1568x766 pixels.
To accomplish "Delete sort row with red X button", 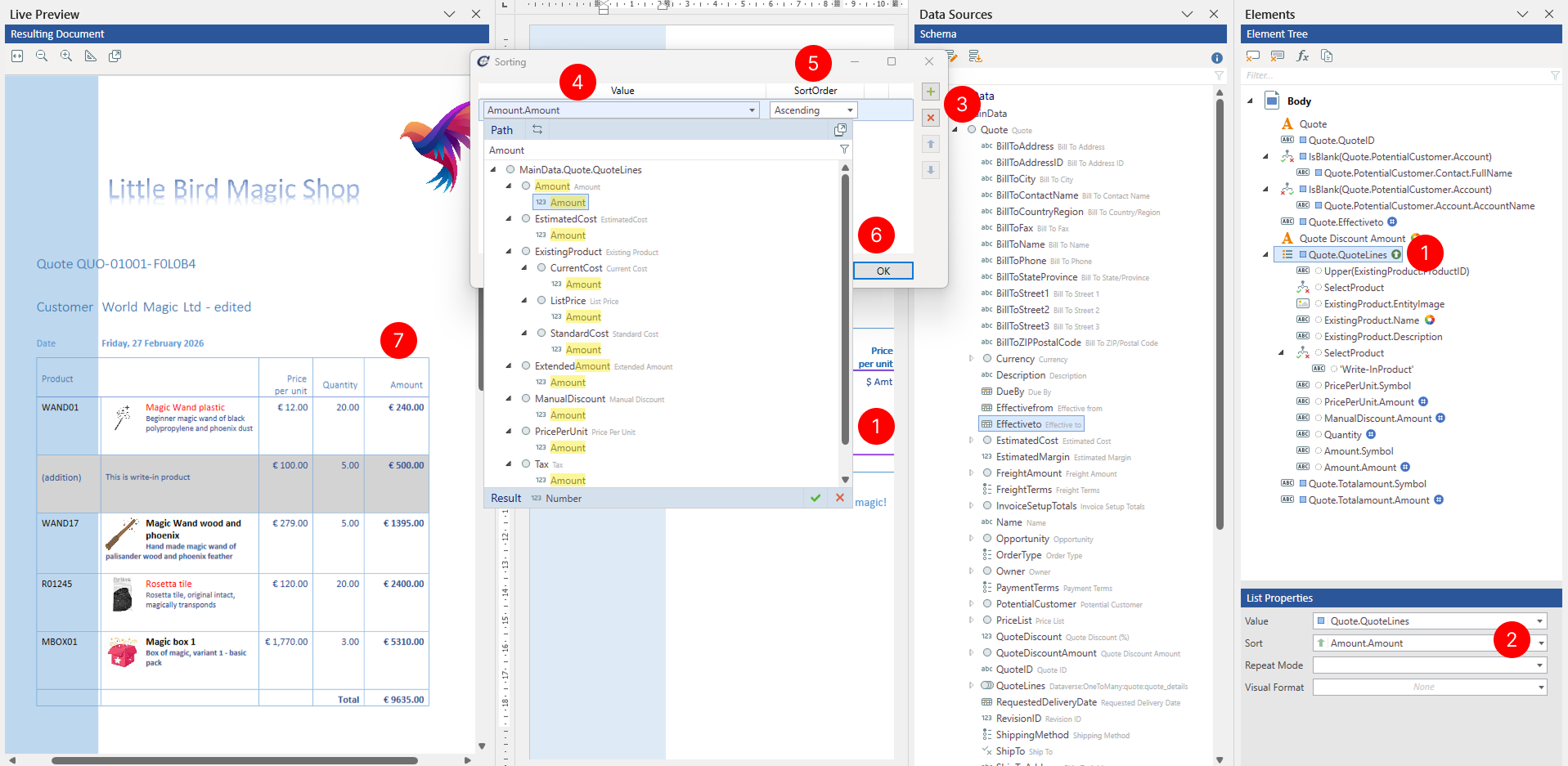I will click(x=931, y=118).
